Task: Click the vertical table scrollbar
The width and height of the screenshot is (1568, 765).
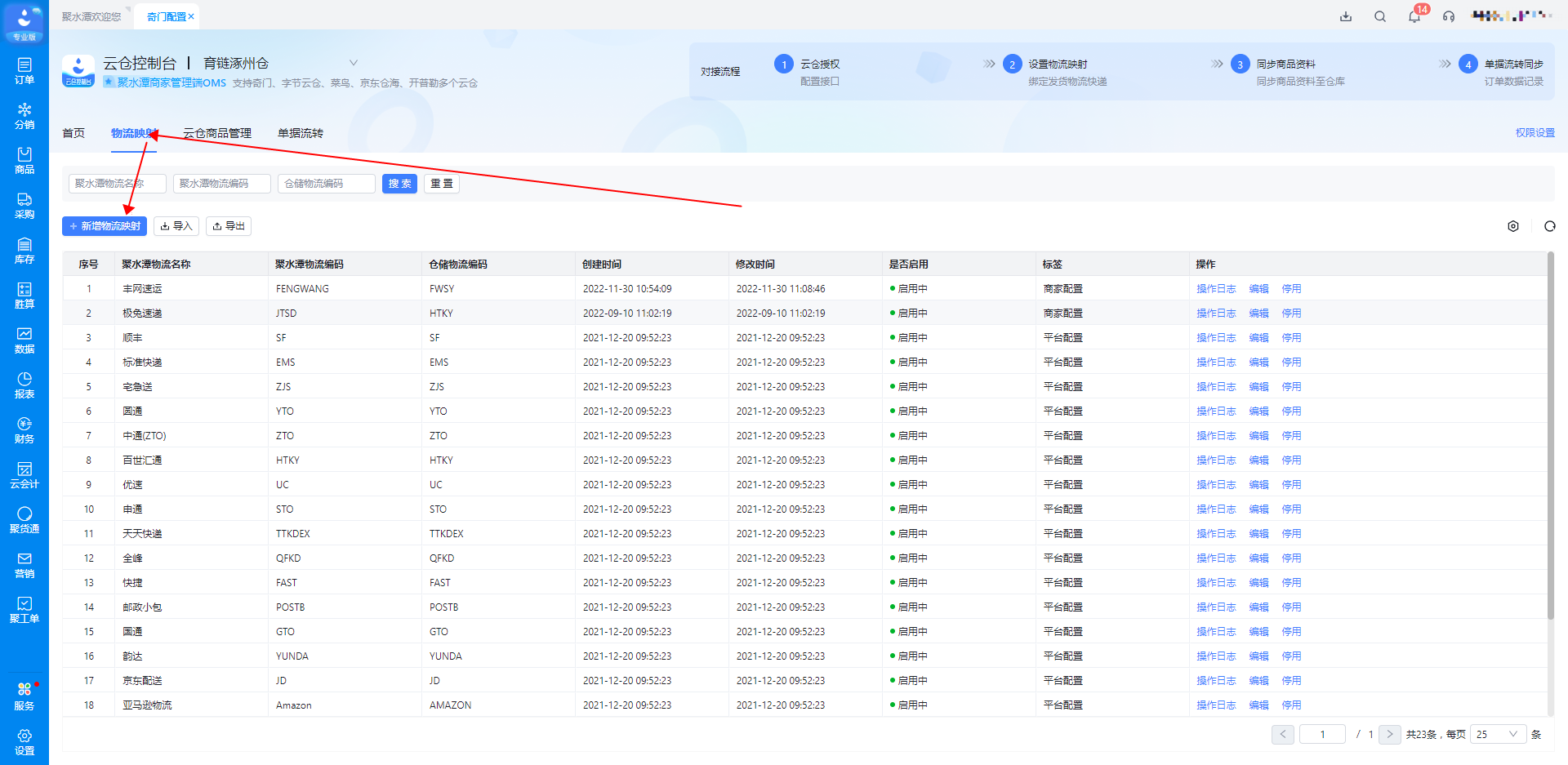Action: pyautogui.click(x=1550, y=436)
